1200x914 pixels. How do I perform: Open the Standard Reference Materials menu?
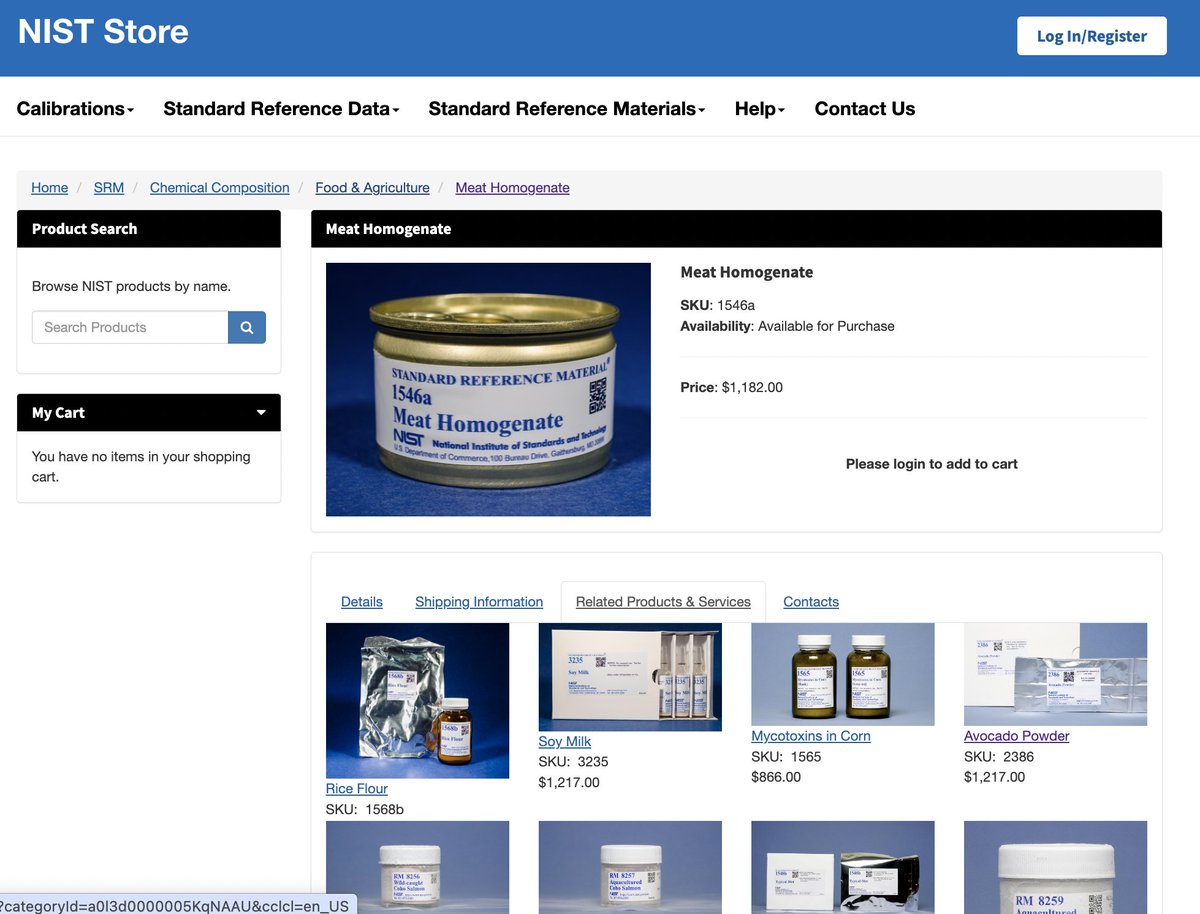pyautogui.click(x=567, y=109)
